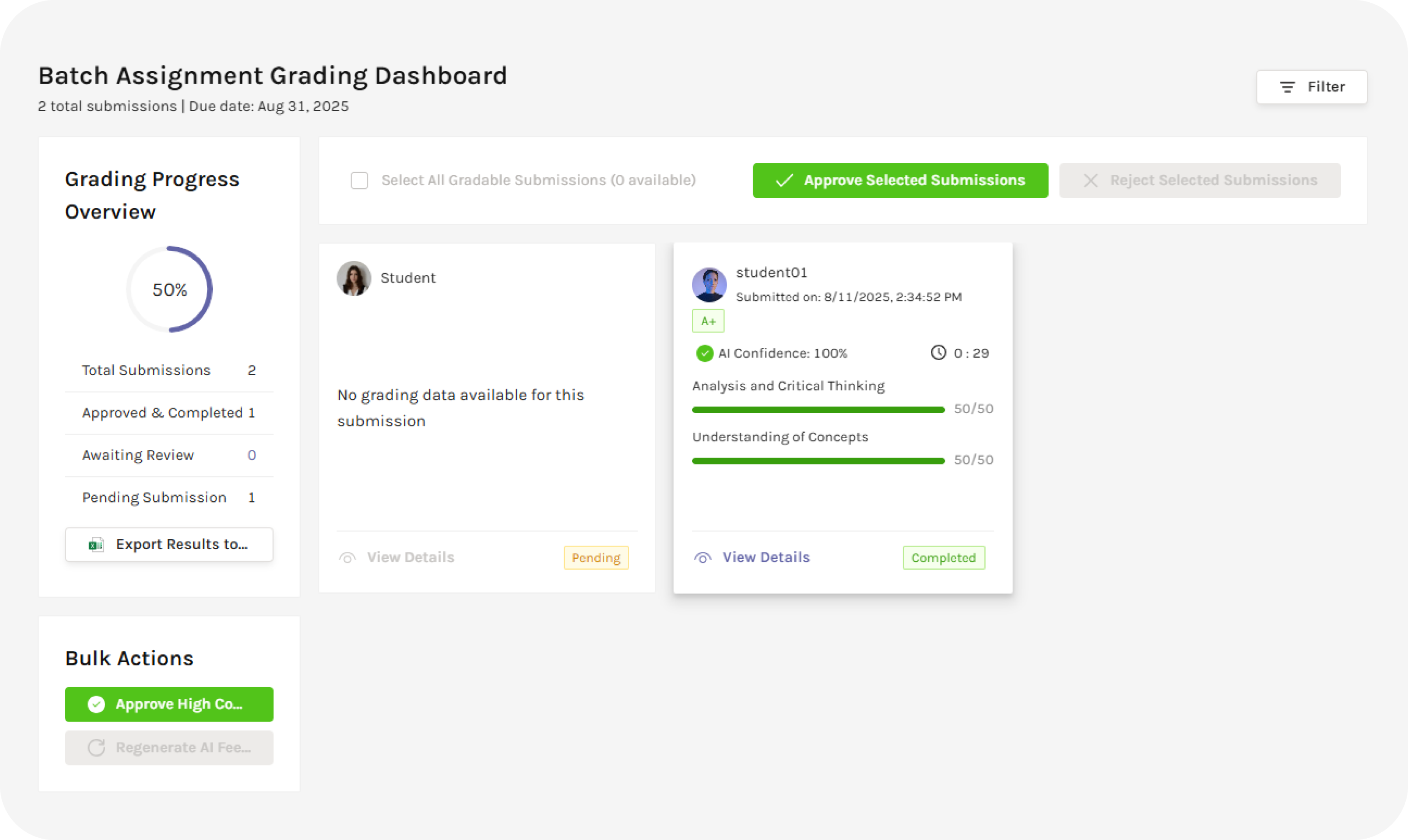Viewport: 1408px width, 840px height.
Task: Open the Filter dropdown button
Action: 1311,87
